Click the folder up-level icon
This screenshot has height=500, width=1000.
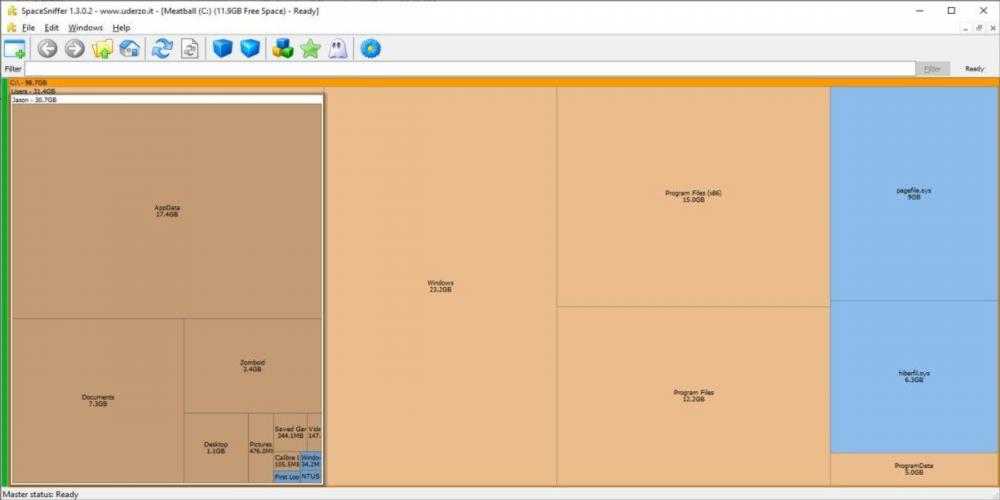102,48
